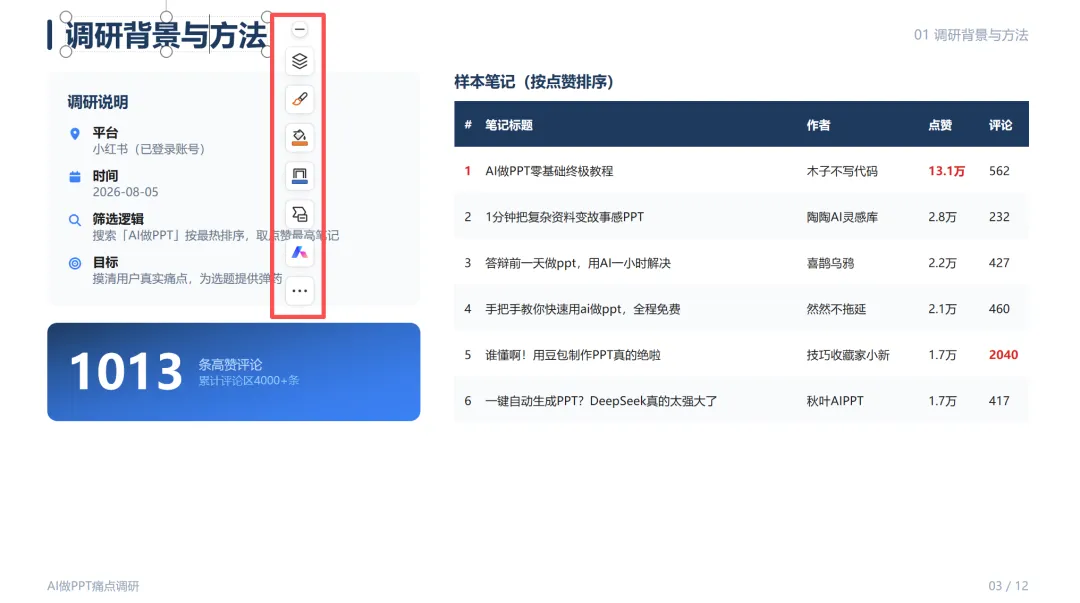Select the target icon beside 目标
Viewport: 1080px width, 603px height.
pyautogui.click(x=75, y=263)
